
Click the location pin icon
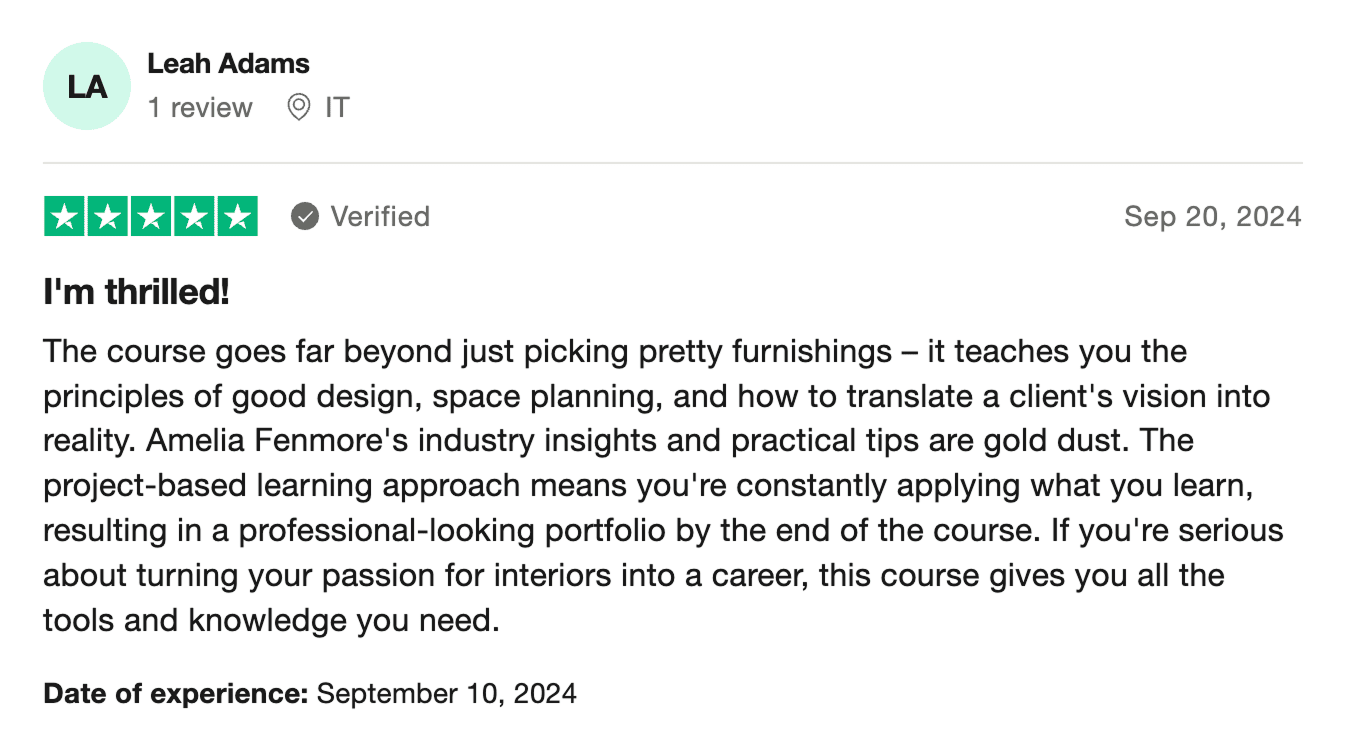tap(298, 107)
